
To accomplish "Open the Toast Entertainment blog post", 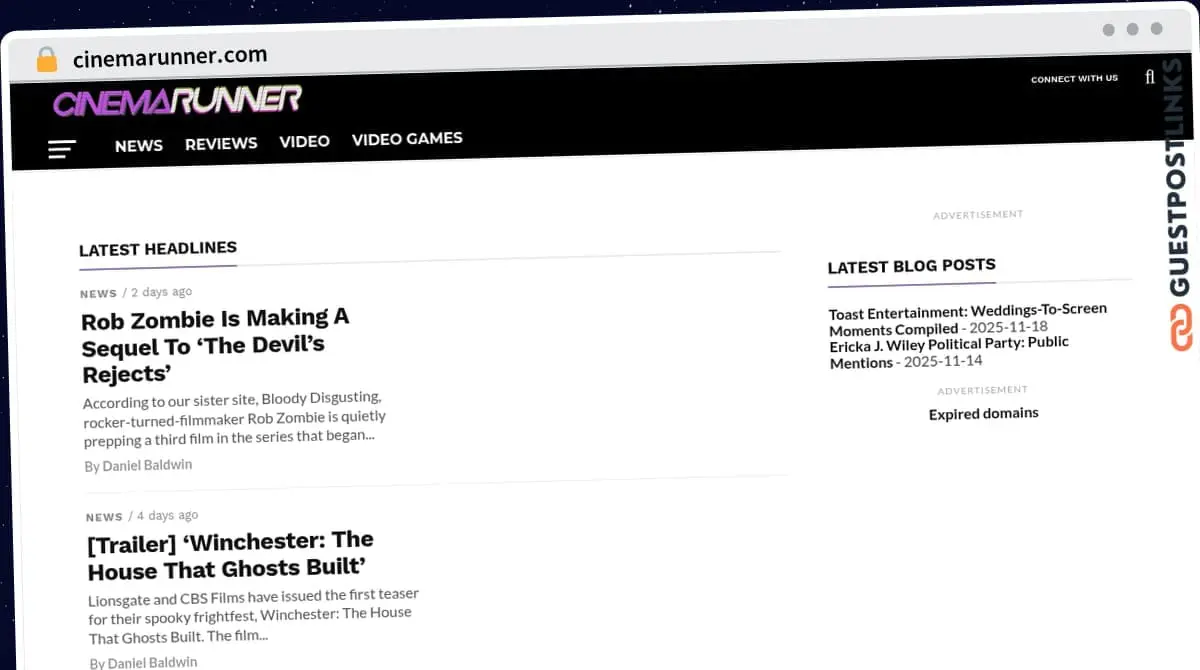I will coord(967,319).
